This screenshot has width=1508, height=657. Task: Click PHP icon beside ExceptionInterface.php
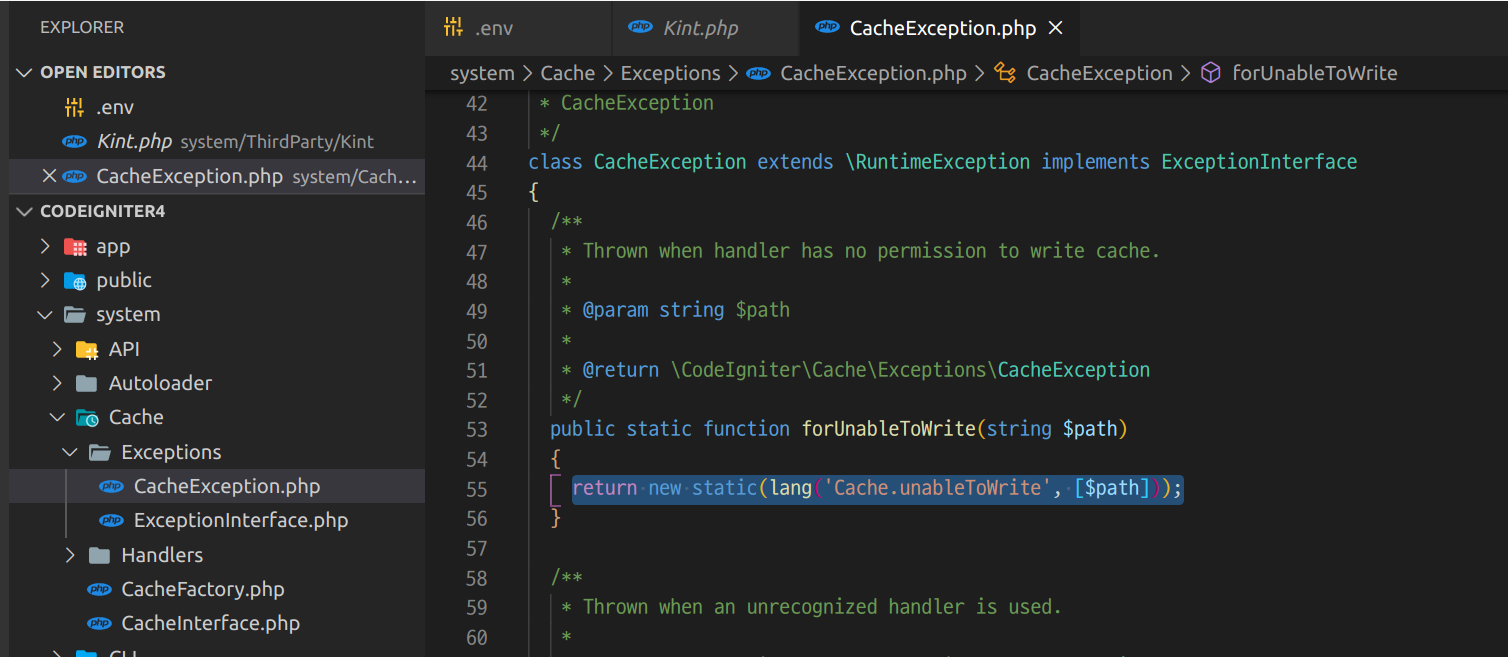(x=112, y=520)
